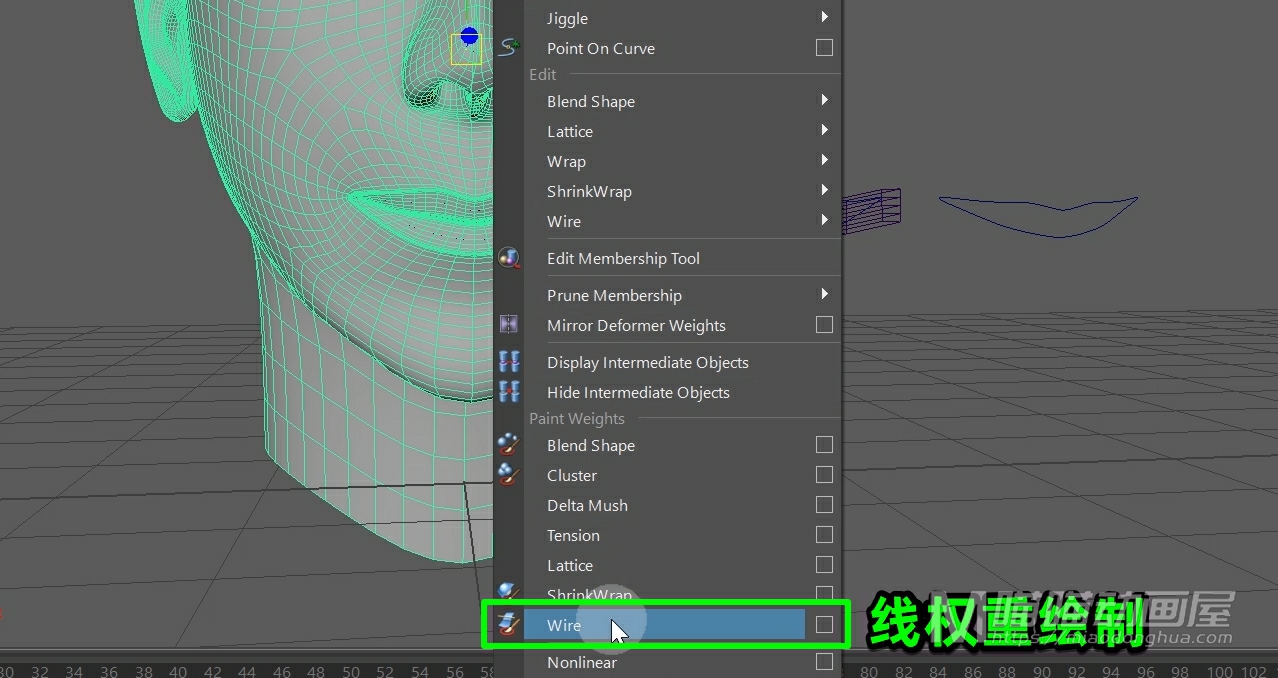
Task: Open Paint Cluster option box
Action: tap(824, 474)
